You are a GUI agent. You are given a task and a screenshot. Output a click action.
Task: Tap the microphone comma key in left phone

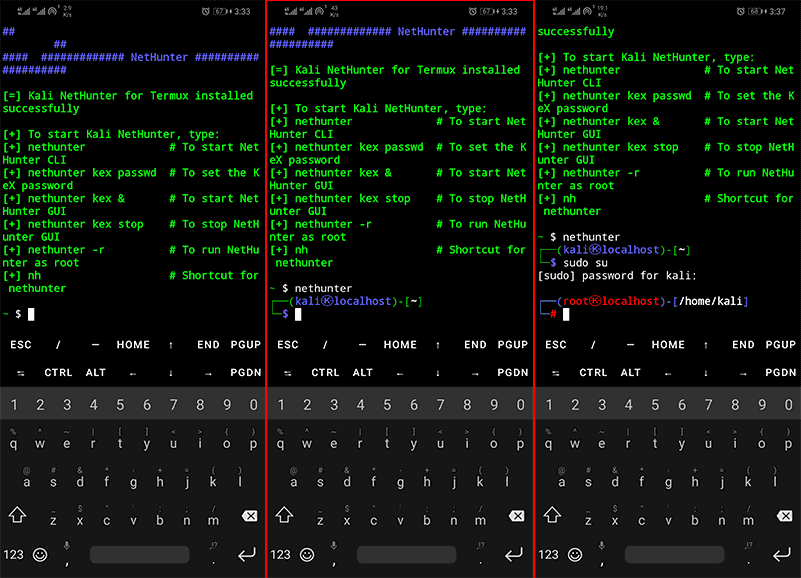pyautogui.click(x=66, y=554)
